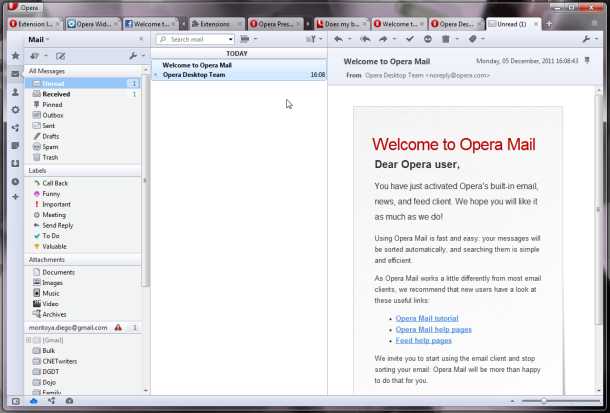Open message view settings wrench
The width and height of the screenshot is (610, 413).
[x=586, y=39]
